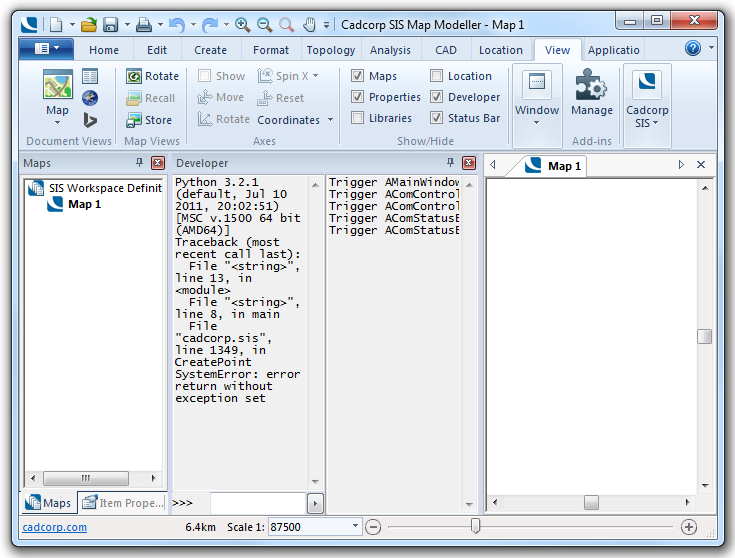Image resolution: width=735 pixels, height=558 pixels.
Task: Open the table view icon in Document Views
Action: click(90, 76)
